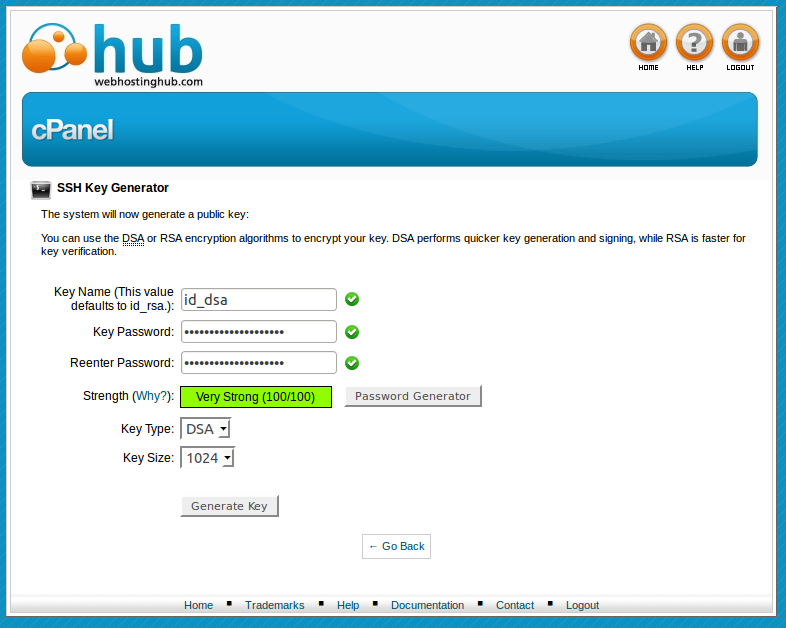
Task: Focus the Key Name input field
Action: coord(258,300)
